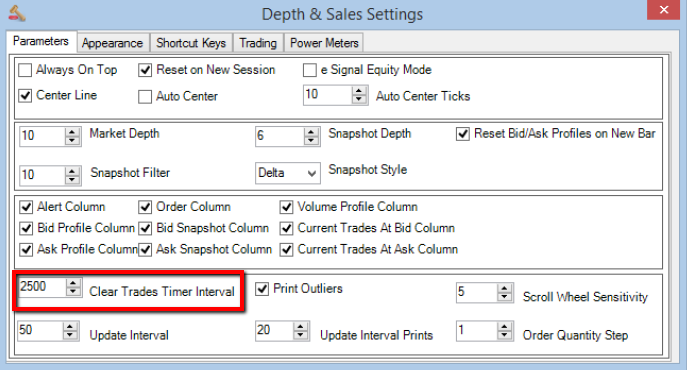Toggle the Print Outliers checkbox
Image resolution: width=687 pixels, height=370 pixels.
pos(262,289)
